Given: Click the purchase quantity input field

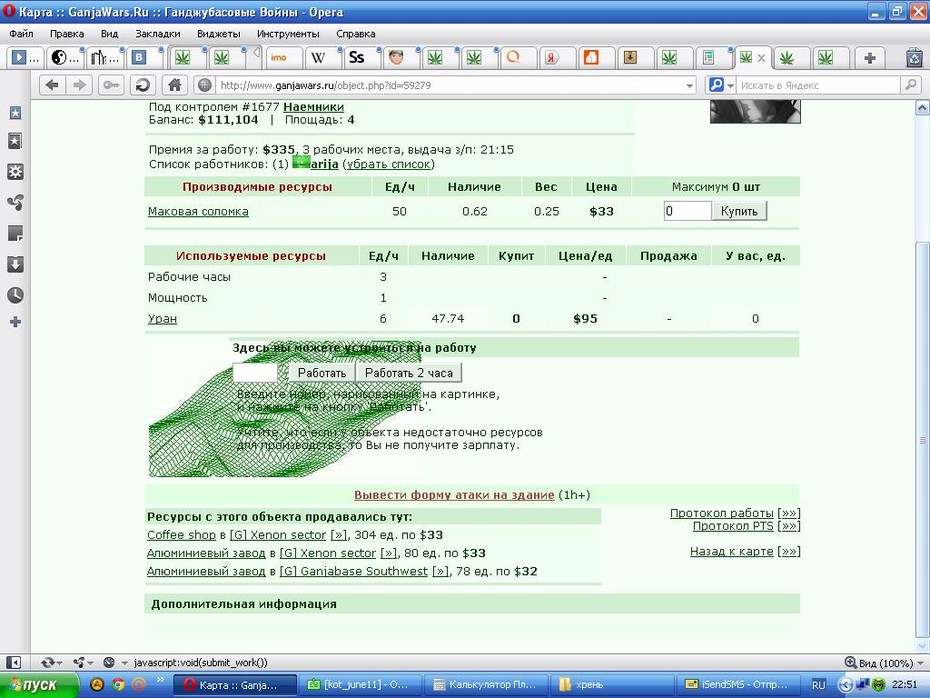Looking at the screenshot, I should tap(687, 211).
